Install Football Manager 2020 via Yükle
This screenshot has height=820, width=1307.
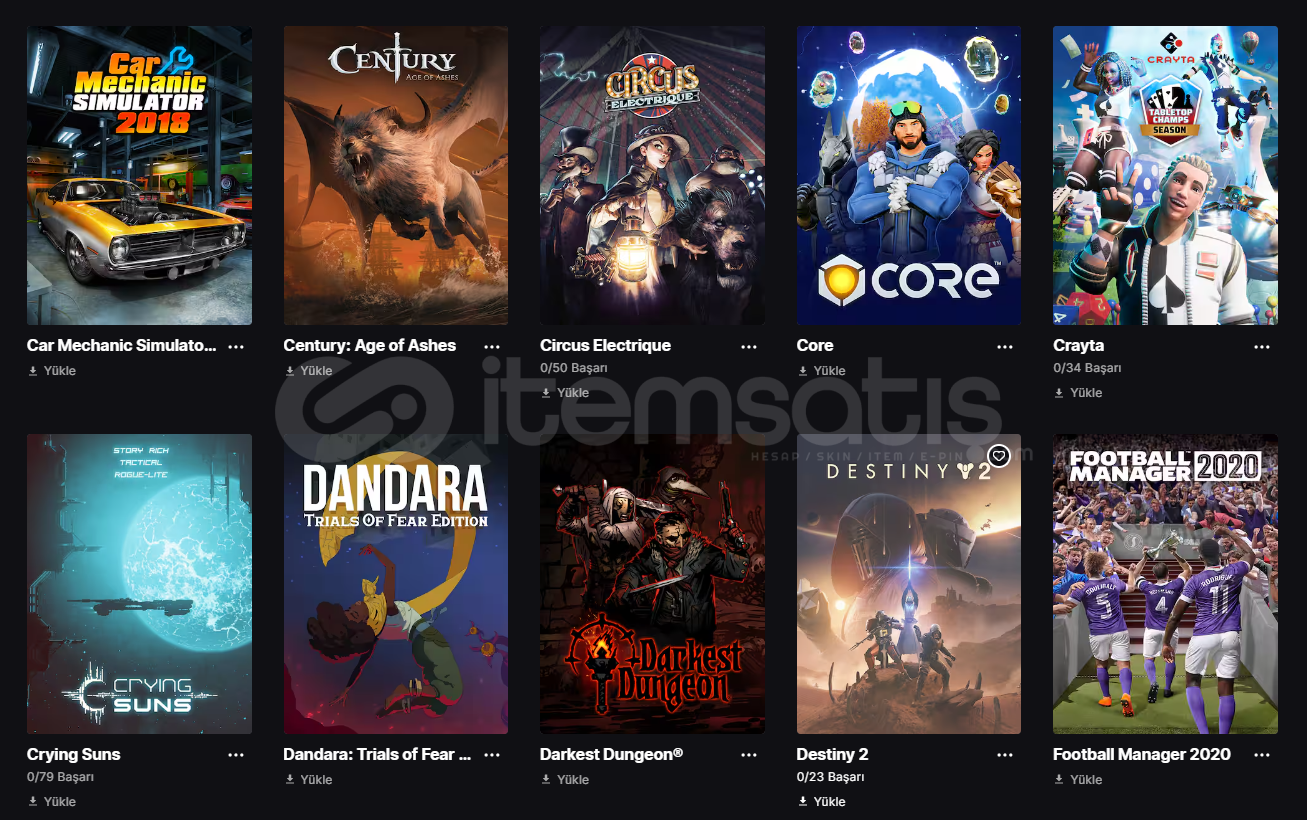click(x=1078, y=780)
